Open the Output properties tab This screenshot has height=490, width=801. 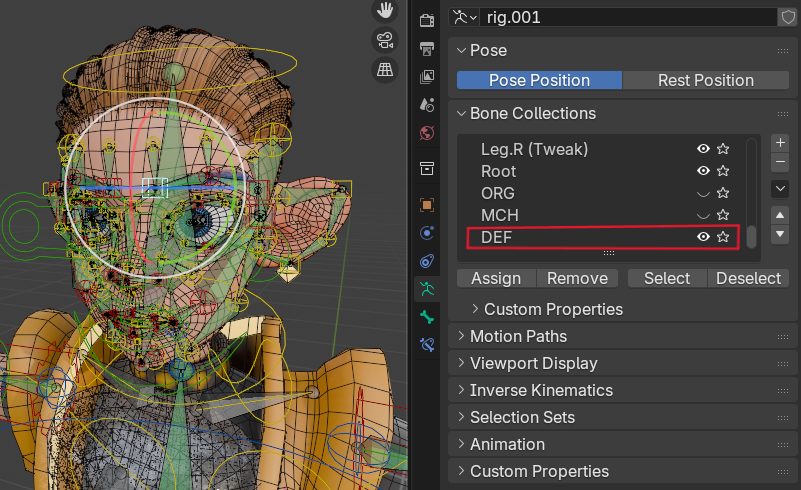(427, 48)
